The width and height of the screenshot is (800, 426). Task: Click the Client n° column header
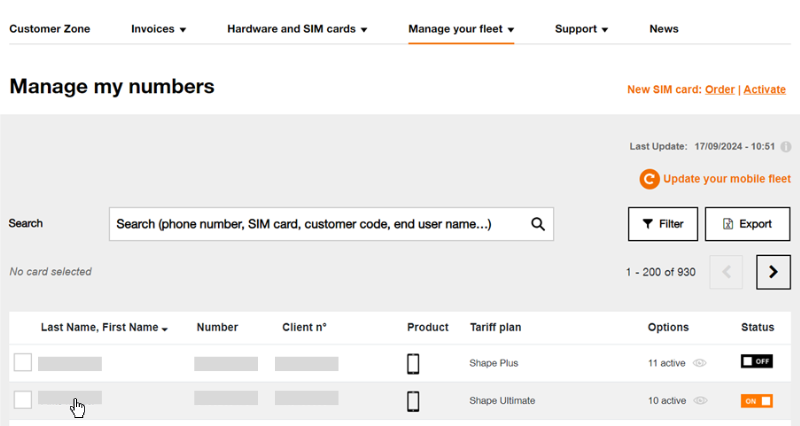pos(305,328)
